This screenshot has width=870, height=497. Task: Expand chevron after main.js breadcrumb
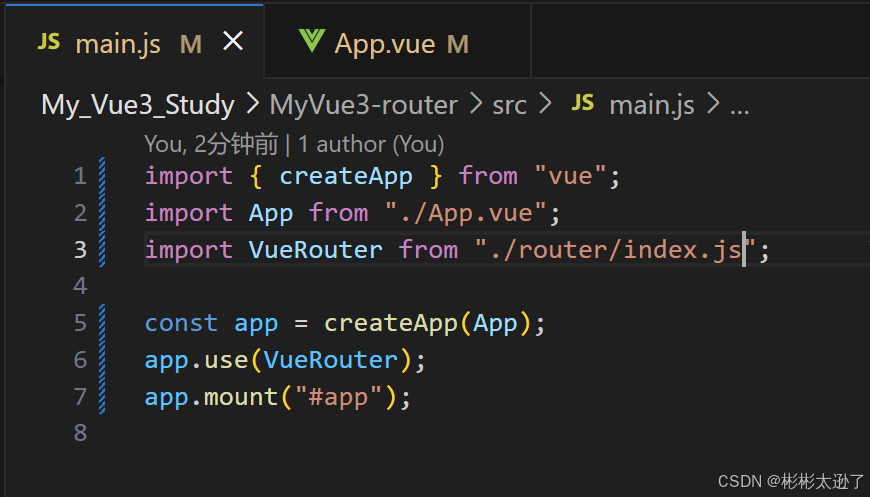712,104
